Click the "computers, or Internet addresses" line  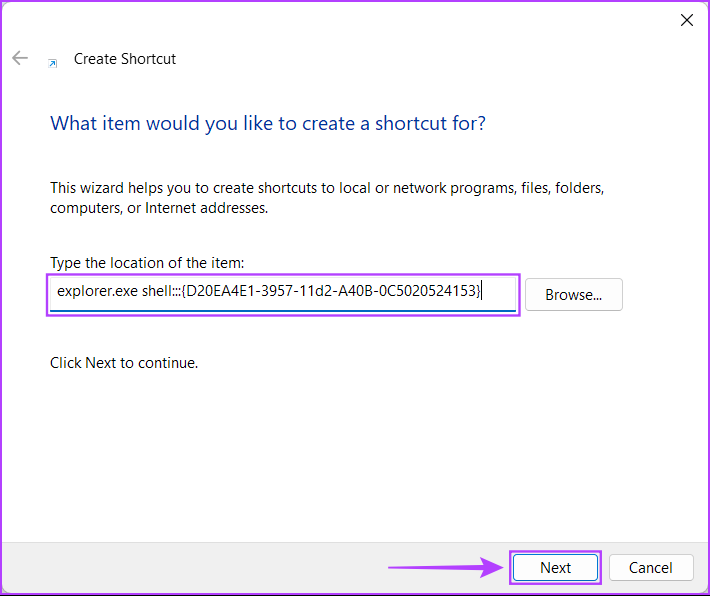coord(159,208)
